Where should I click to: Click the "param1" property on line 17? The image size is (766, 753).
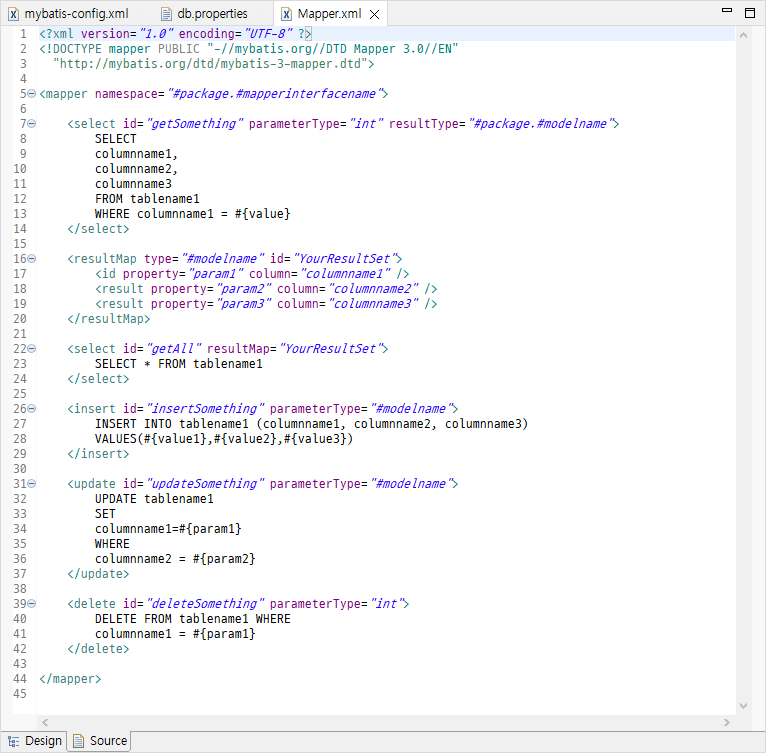coord(215,274)
